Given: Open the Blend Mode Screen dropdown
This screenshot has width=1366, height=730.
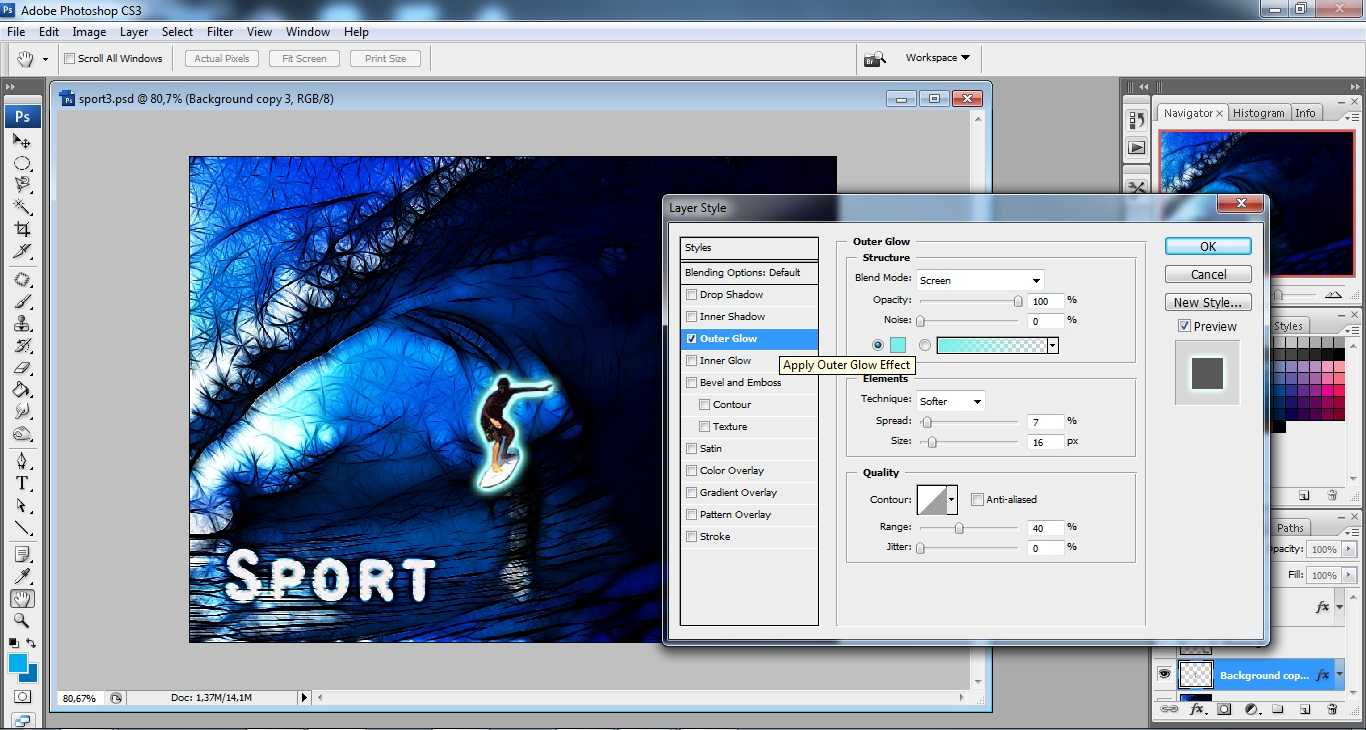Looking at the screenshot, I should [980, 280].
